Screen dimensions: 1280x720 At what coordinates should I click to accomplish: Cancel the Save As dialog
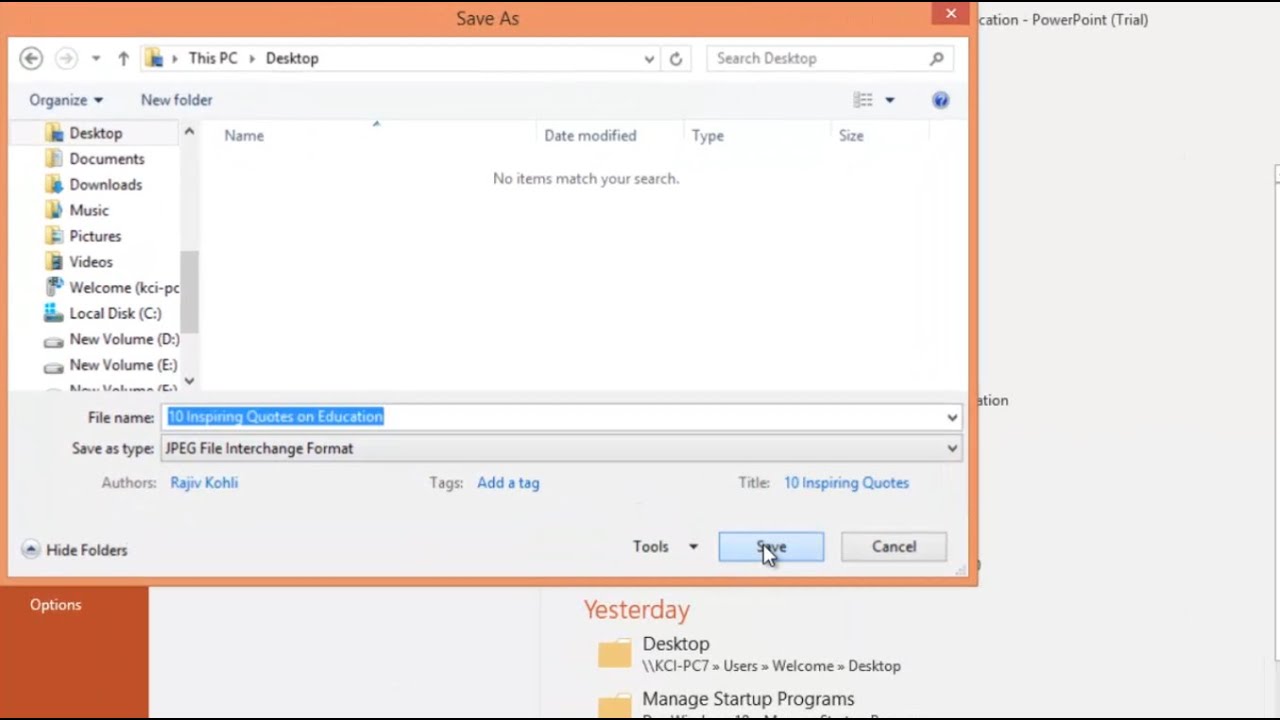coord(894,547)
